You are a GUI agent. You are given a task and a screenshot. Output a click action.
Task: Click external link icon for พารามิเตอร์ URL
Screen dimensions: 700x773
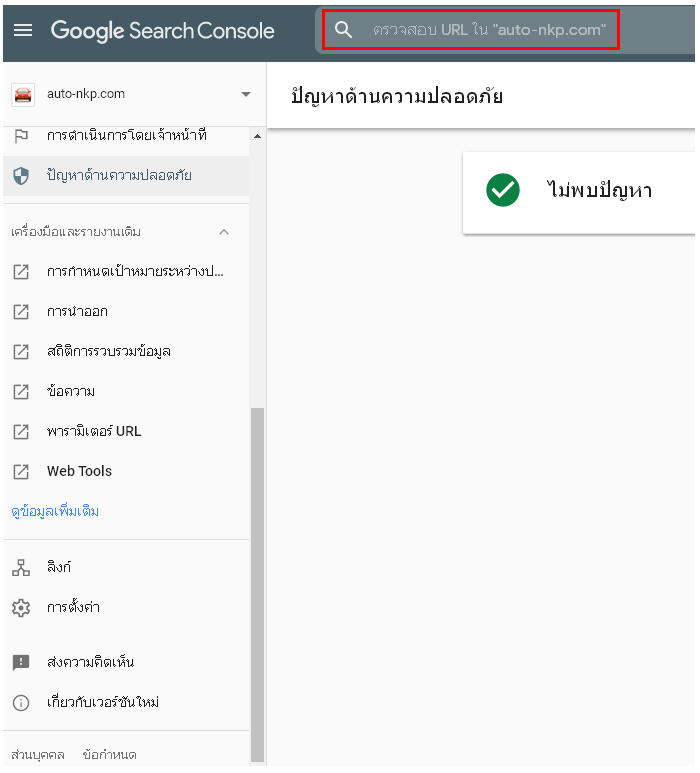21,431
